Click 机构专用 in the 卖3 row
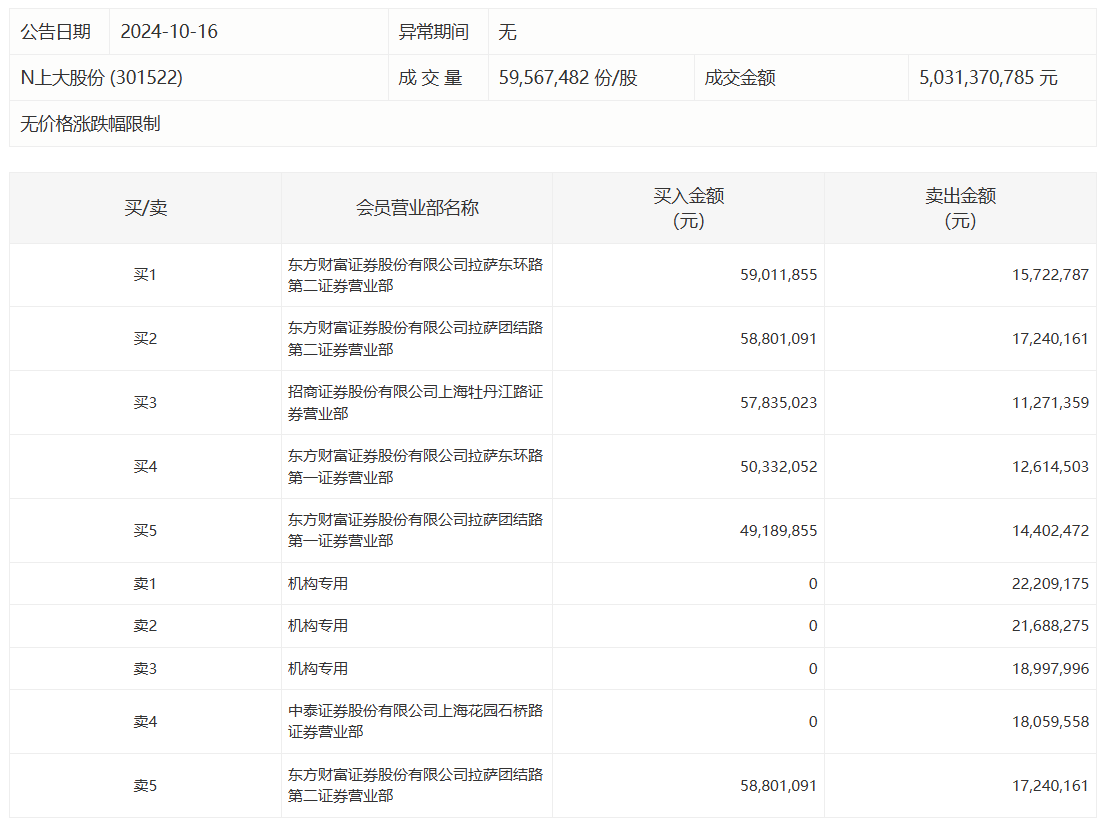The image size is (1105, 827). [318, 669]
